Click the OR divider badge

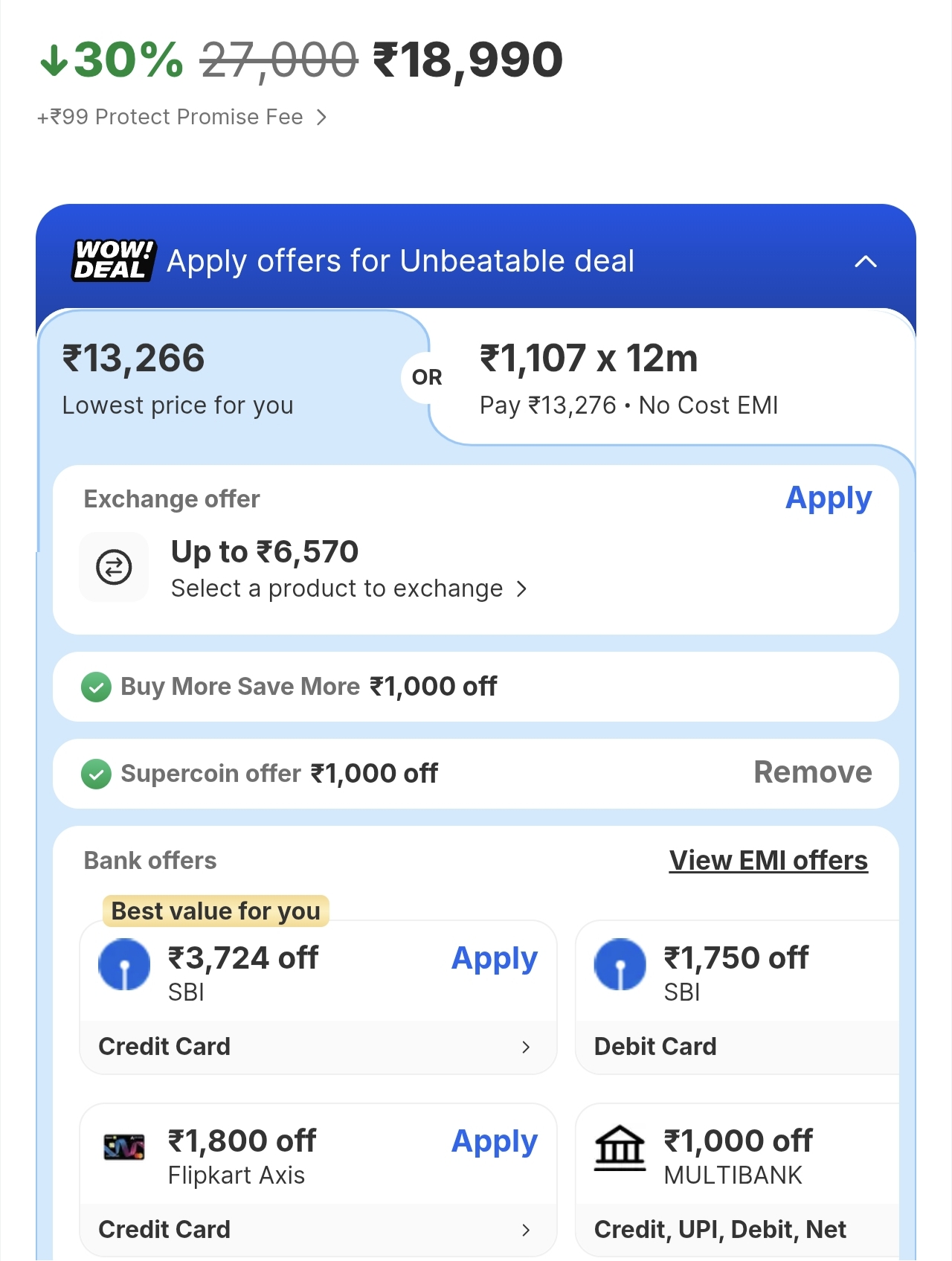coord(426,378)
